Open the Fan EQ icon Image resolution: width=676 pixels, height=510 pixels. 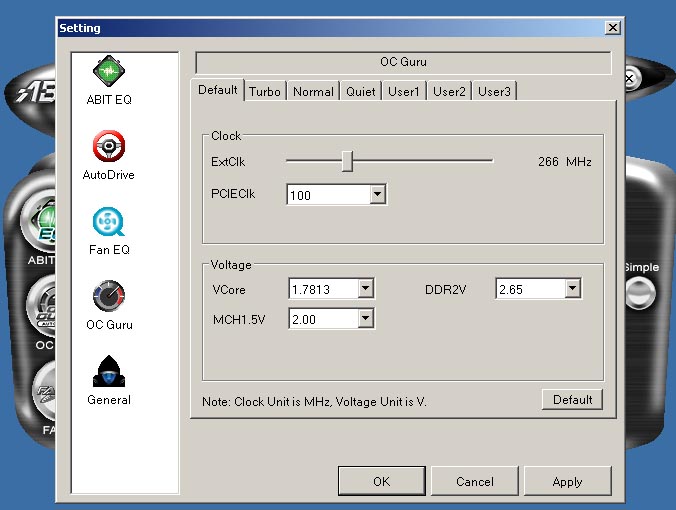(109, 222)
